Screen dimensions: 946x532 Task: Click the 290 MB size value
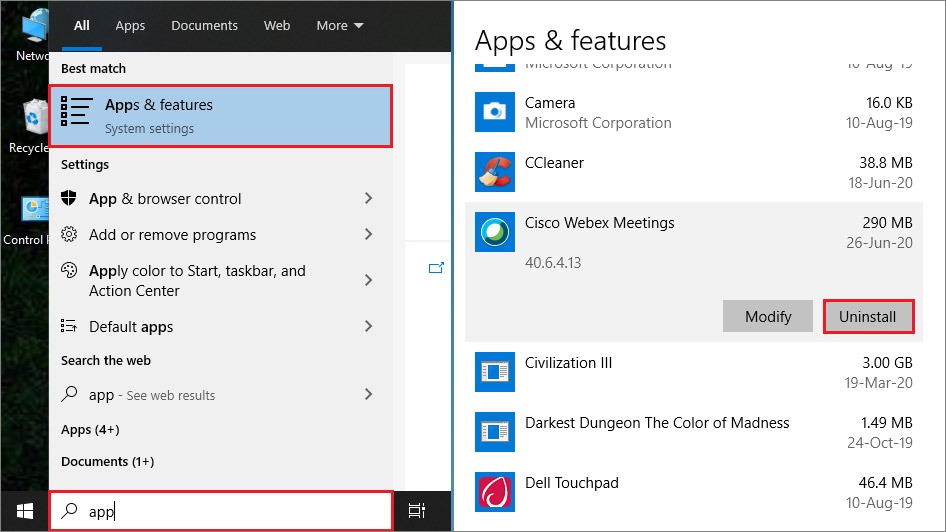[887, 223]
